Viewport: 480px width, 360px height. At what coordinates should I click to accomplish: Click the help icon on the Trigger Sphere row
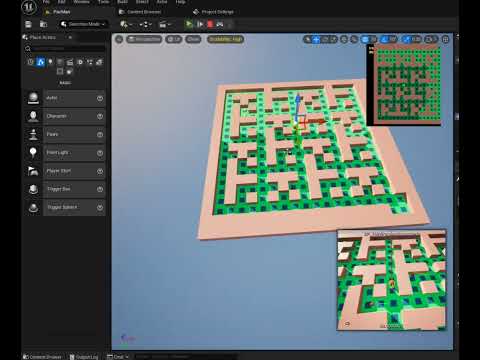[x=100, y=208]
